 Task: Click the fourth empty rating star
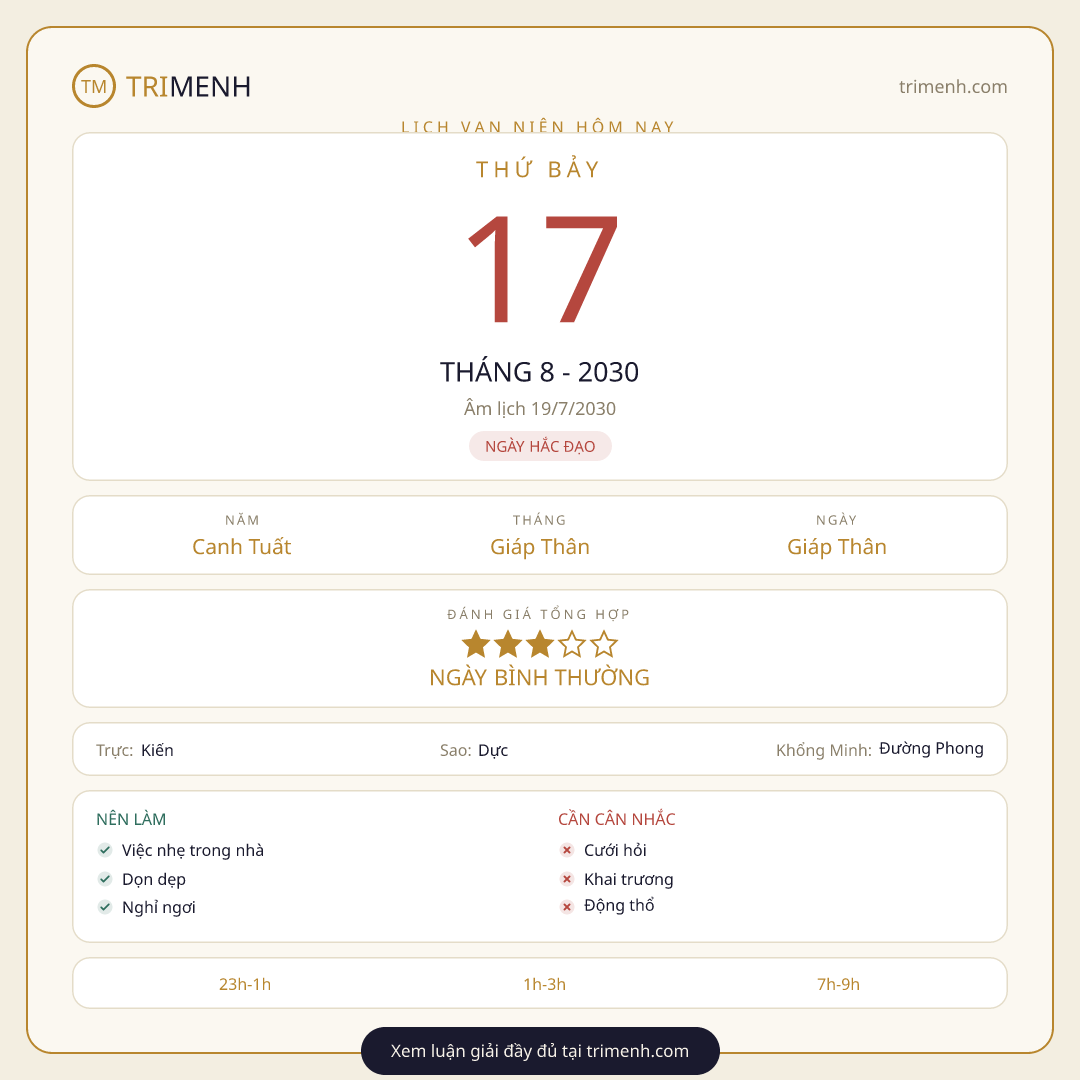pyautogui.click(x=572, y=645)
